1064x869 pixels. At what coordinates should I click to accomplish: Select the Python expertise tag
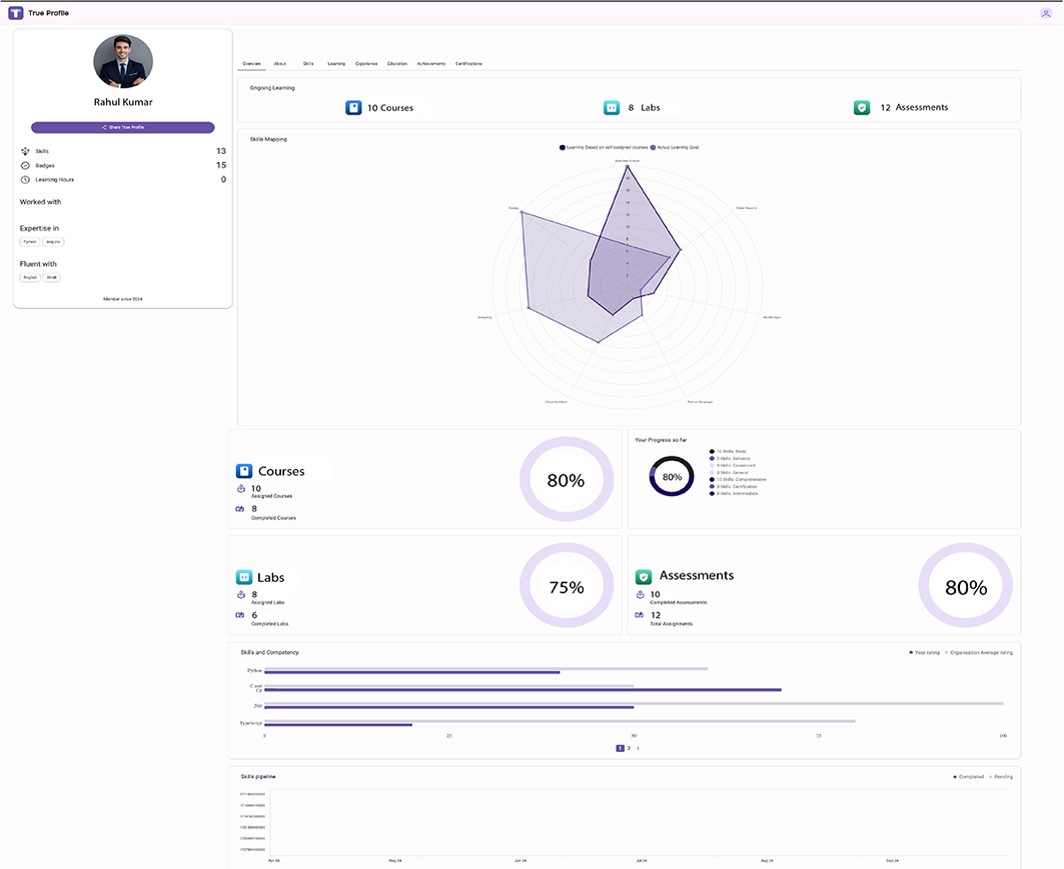(x=30, y=242)
